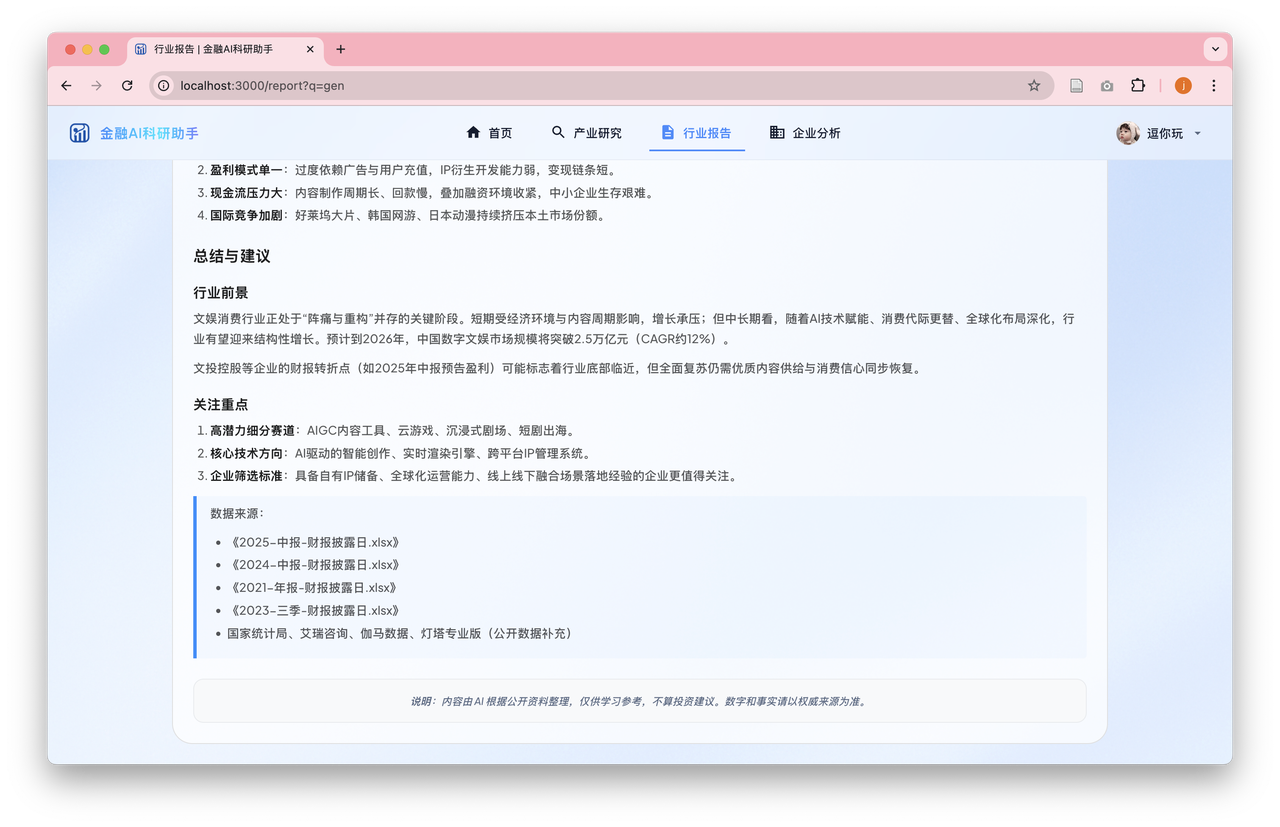1280x827 pixels.
Task: Close the 行业报告 browser tab
Action: [x=310, y=49]
